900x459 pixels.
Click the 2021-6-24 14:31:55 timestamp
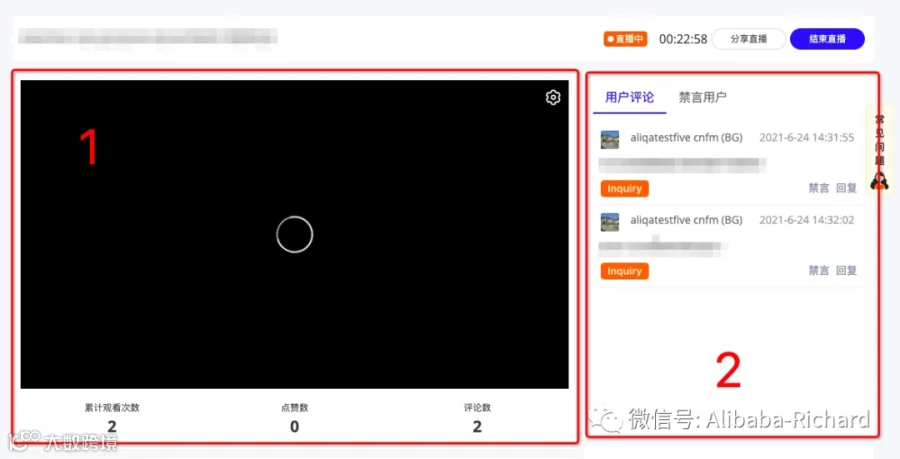806,138
